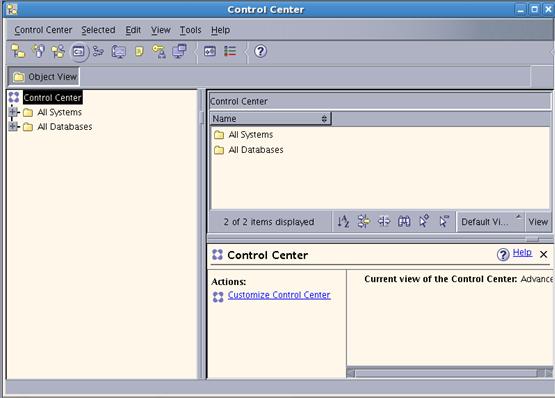
Task: Click the help question mark icon beside Help link
Action: (503, 254)
